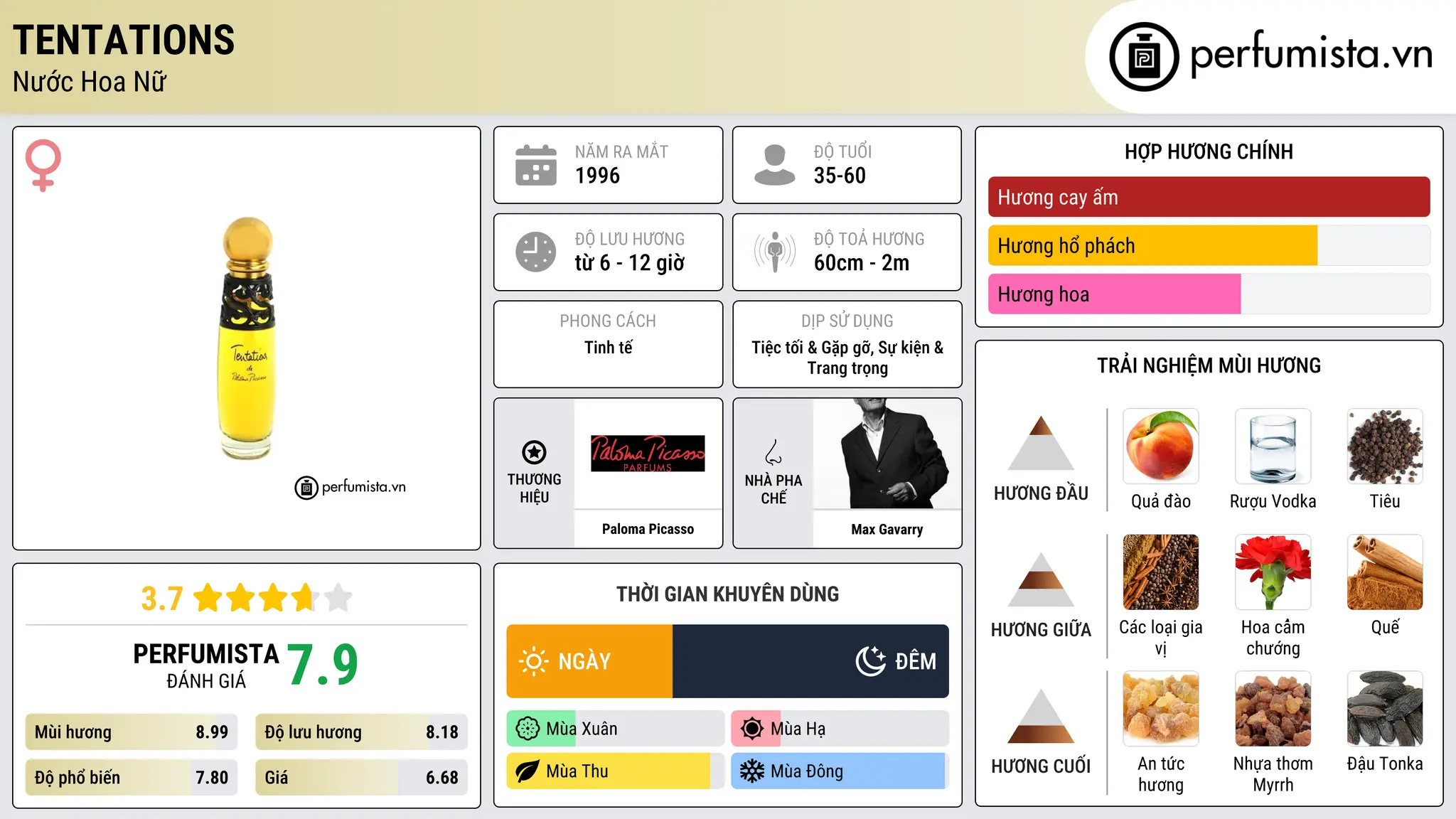Image resolution: width=1456 pixels, height=819 pixels.
Task: Click the orange Ngày daytime segment
Action: (x=589, y=661)
